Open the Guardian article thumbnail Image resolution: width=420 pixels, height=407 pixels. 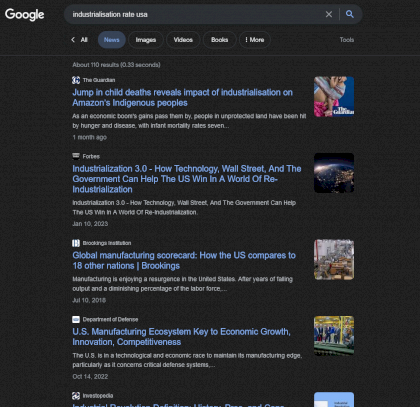(334, 96)
